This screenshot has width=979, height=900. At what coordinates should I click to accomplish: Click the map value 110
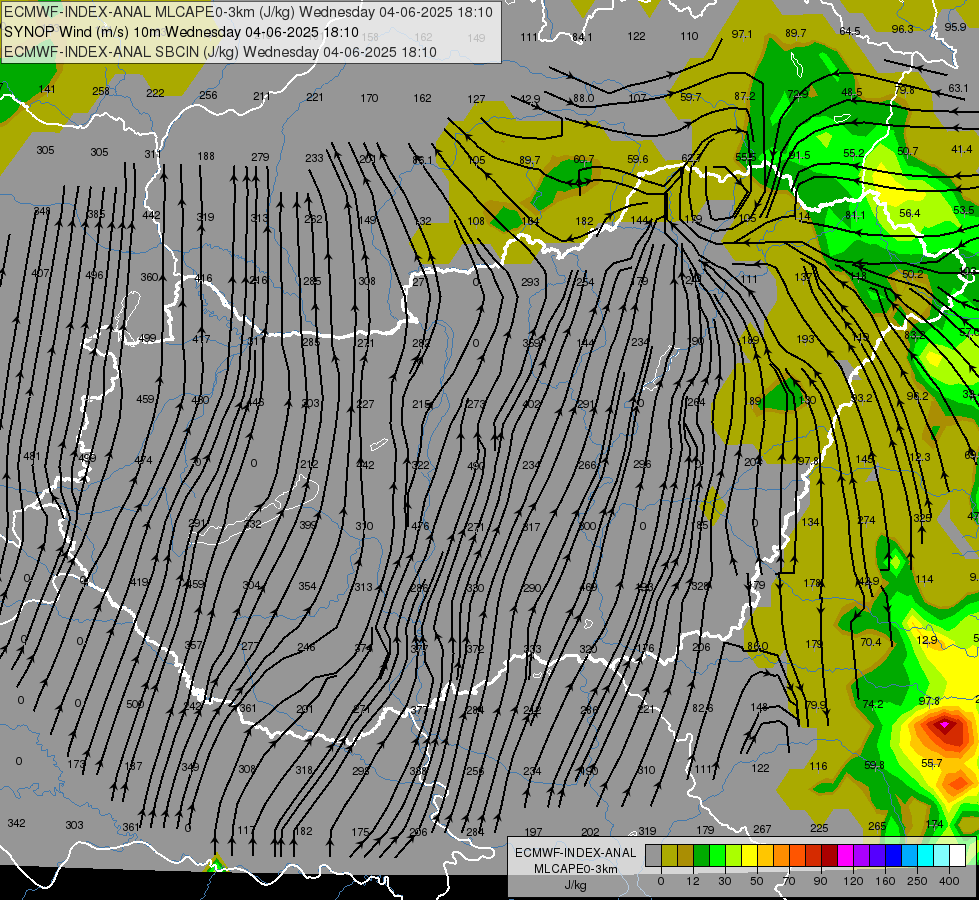[x=689, y=36]
